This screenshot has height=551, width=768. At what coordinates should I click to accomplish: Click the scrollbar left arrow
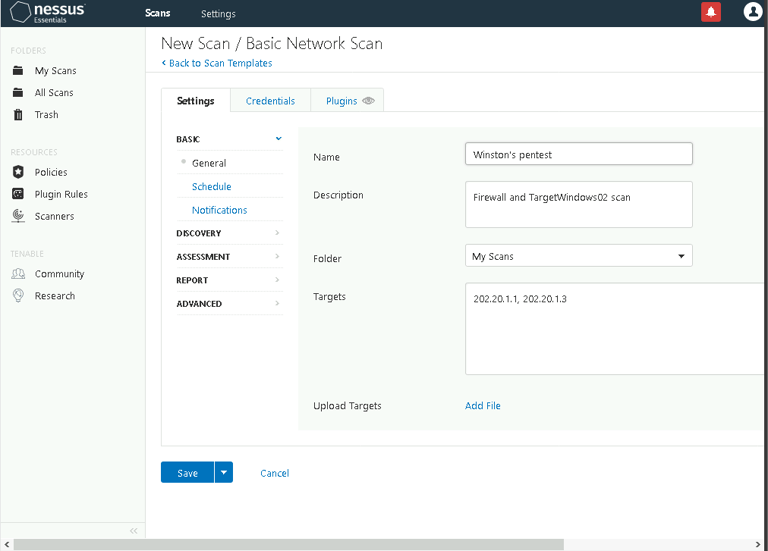tap(6, 545)
